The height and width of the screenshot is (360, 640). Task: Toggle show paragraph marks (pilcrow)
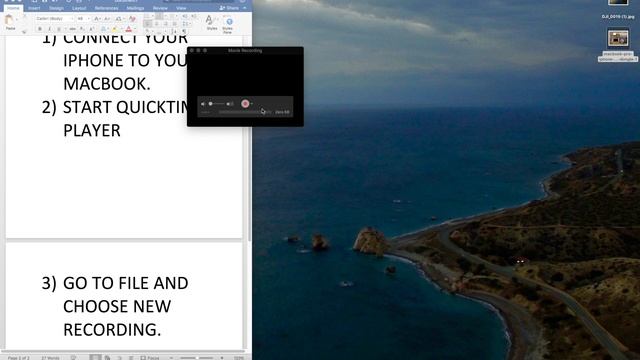tap(184, 31)
